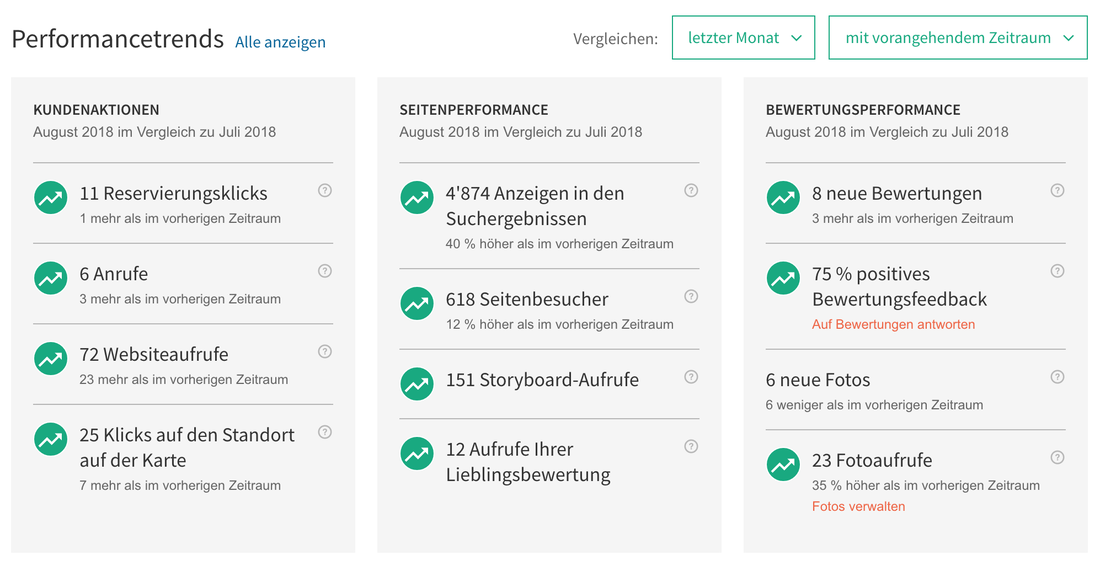This screenshot has width=1100, height=566.
Task: Click the KUNDENAKTIONEN section heading
Action: point(96,109)
